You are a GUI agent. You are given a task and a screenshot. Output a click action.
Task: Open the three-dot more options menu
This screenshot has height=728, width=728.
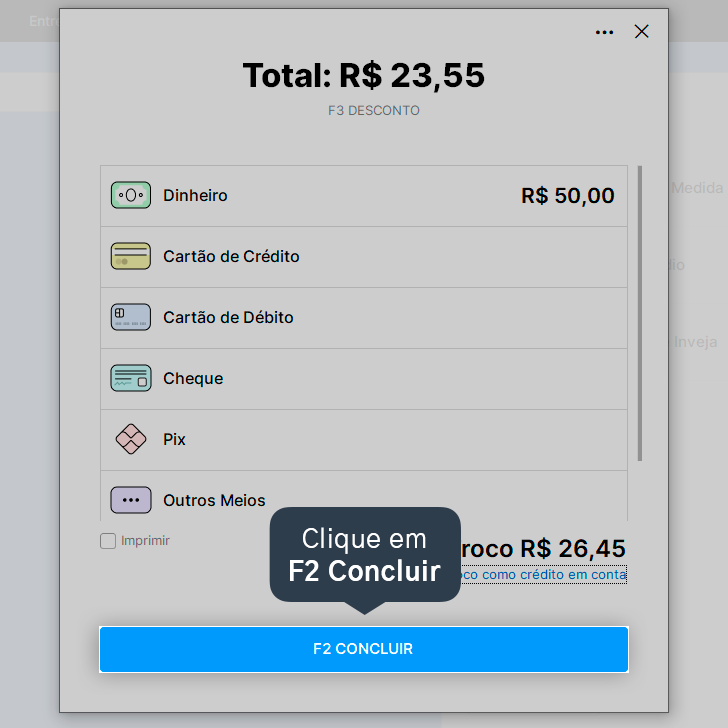(604, 32)
